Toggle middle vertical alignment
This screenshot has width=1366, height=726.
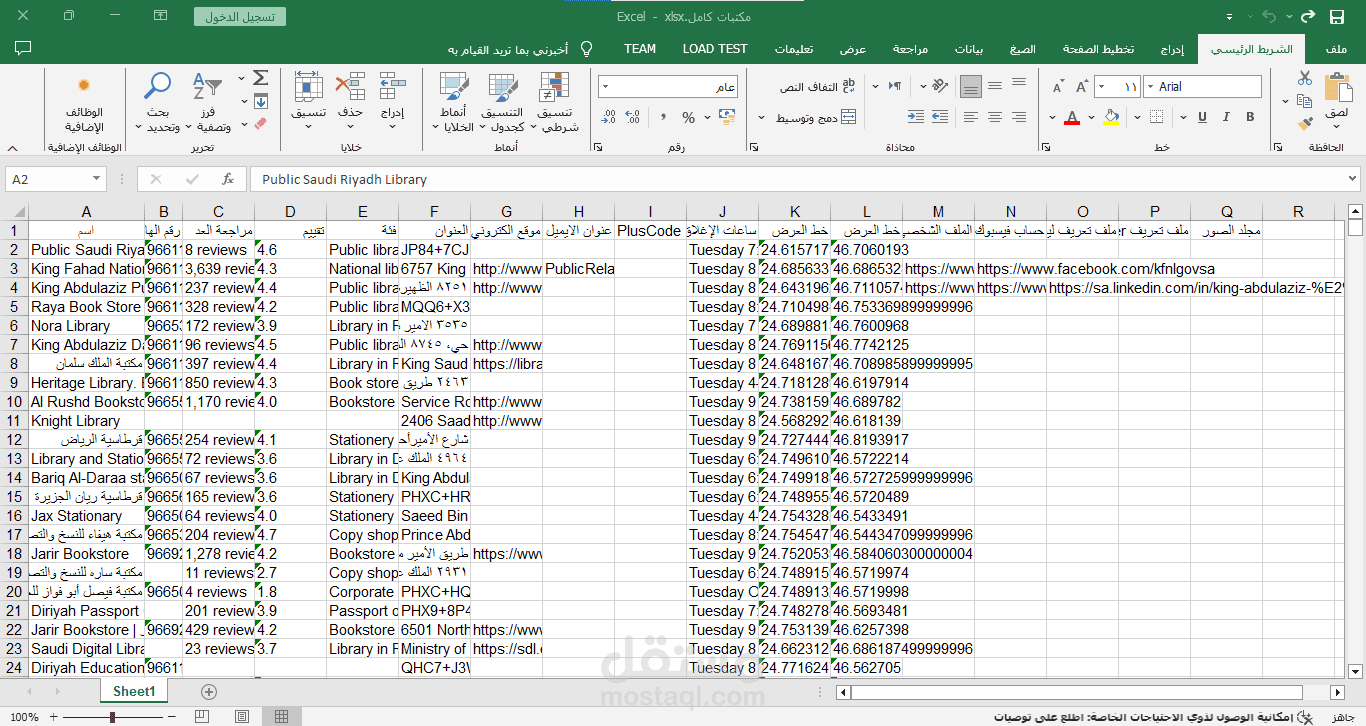995,87
